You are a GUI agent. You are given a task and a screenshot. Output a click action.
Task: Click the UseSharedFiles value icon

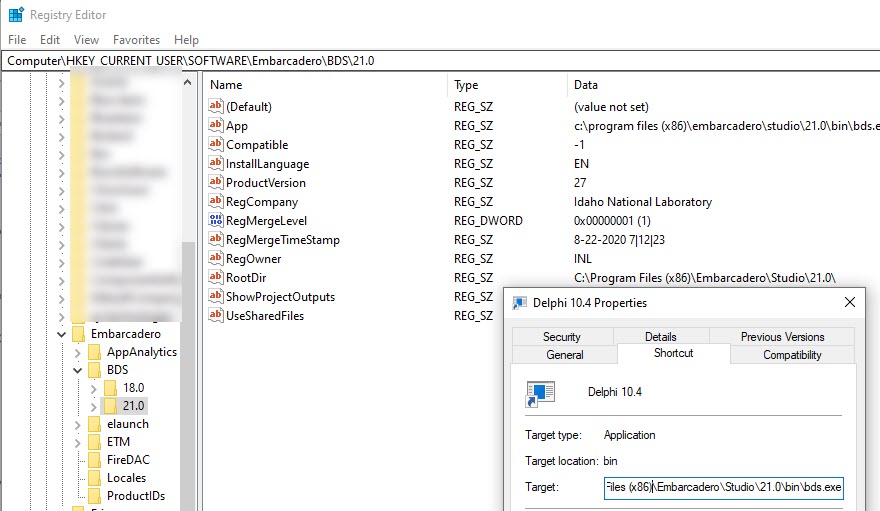pyautogui.click(x=216, y=315)
